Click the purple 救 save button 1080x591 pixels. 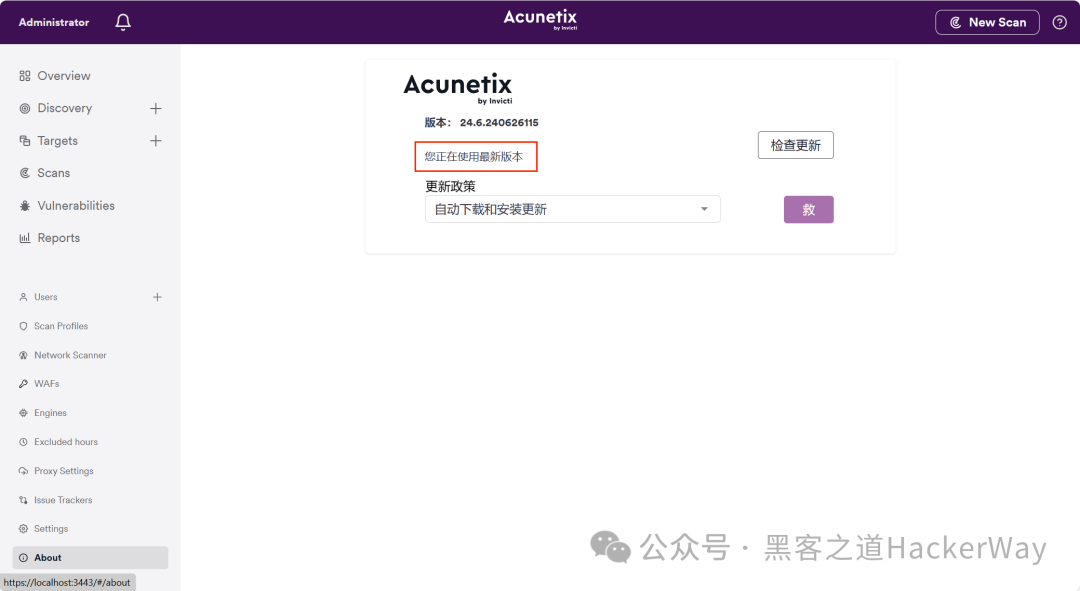click(x=809, y=209)
